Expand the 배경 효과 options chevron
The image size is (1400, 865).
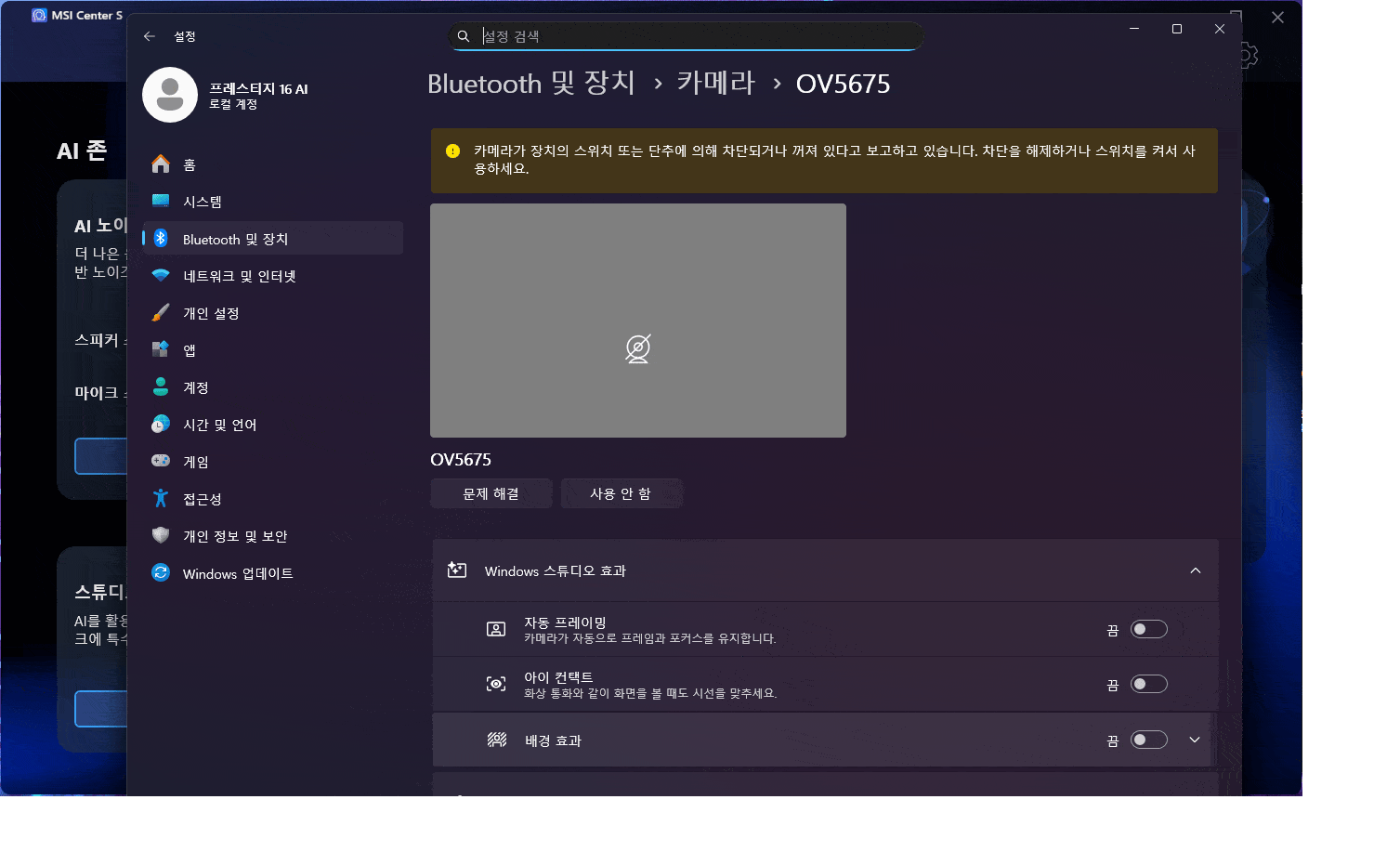tap(1195, 740)
